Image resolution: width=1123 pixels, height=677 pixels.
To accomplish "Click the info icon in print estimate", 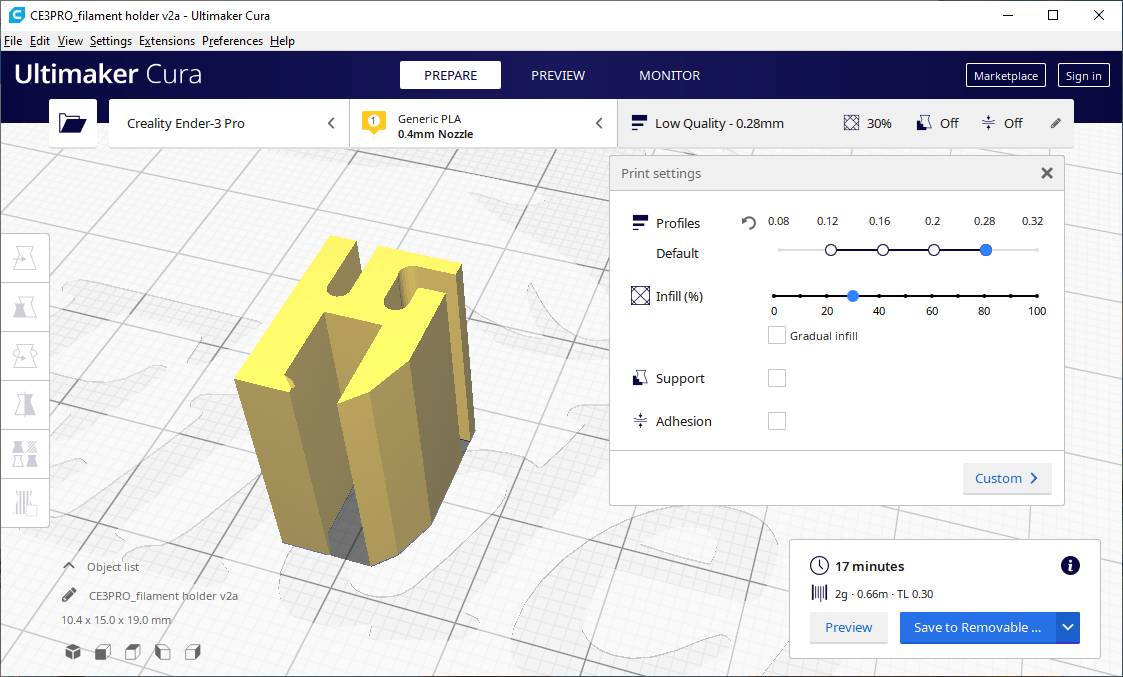I will 1070,565.
